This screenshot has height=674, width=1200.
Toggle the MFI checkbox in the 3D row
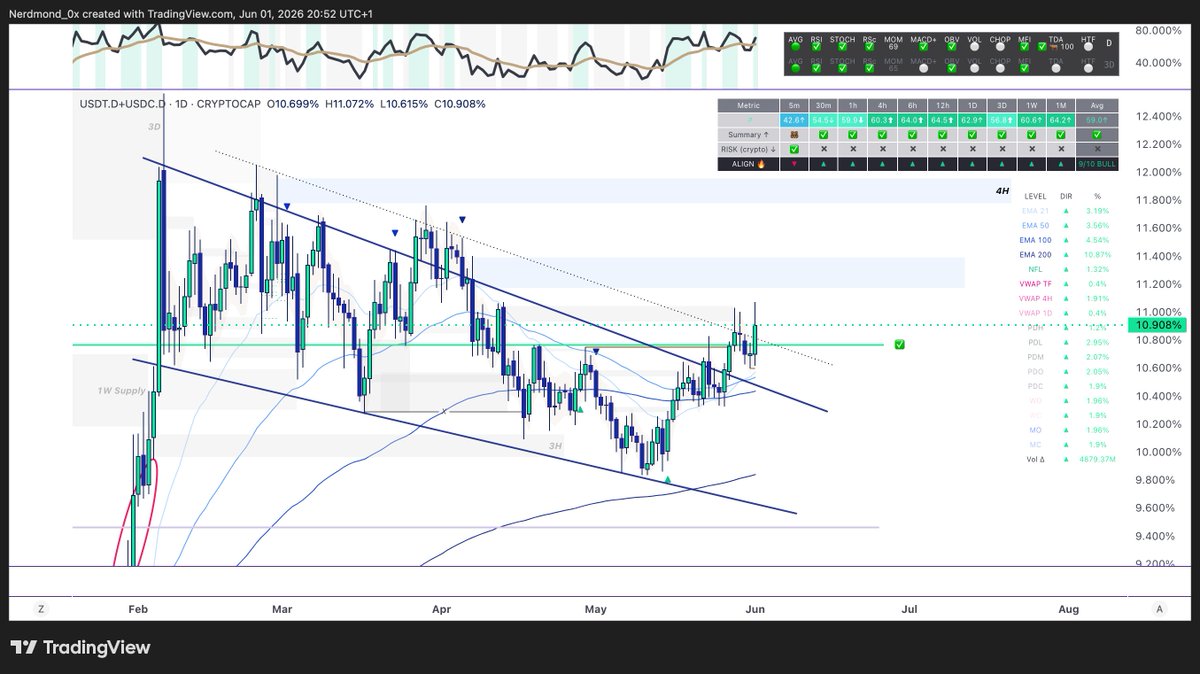click(1024, 68)
